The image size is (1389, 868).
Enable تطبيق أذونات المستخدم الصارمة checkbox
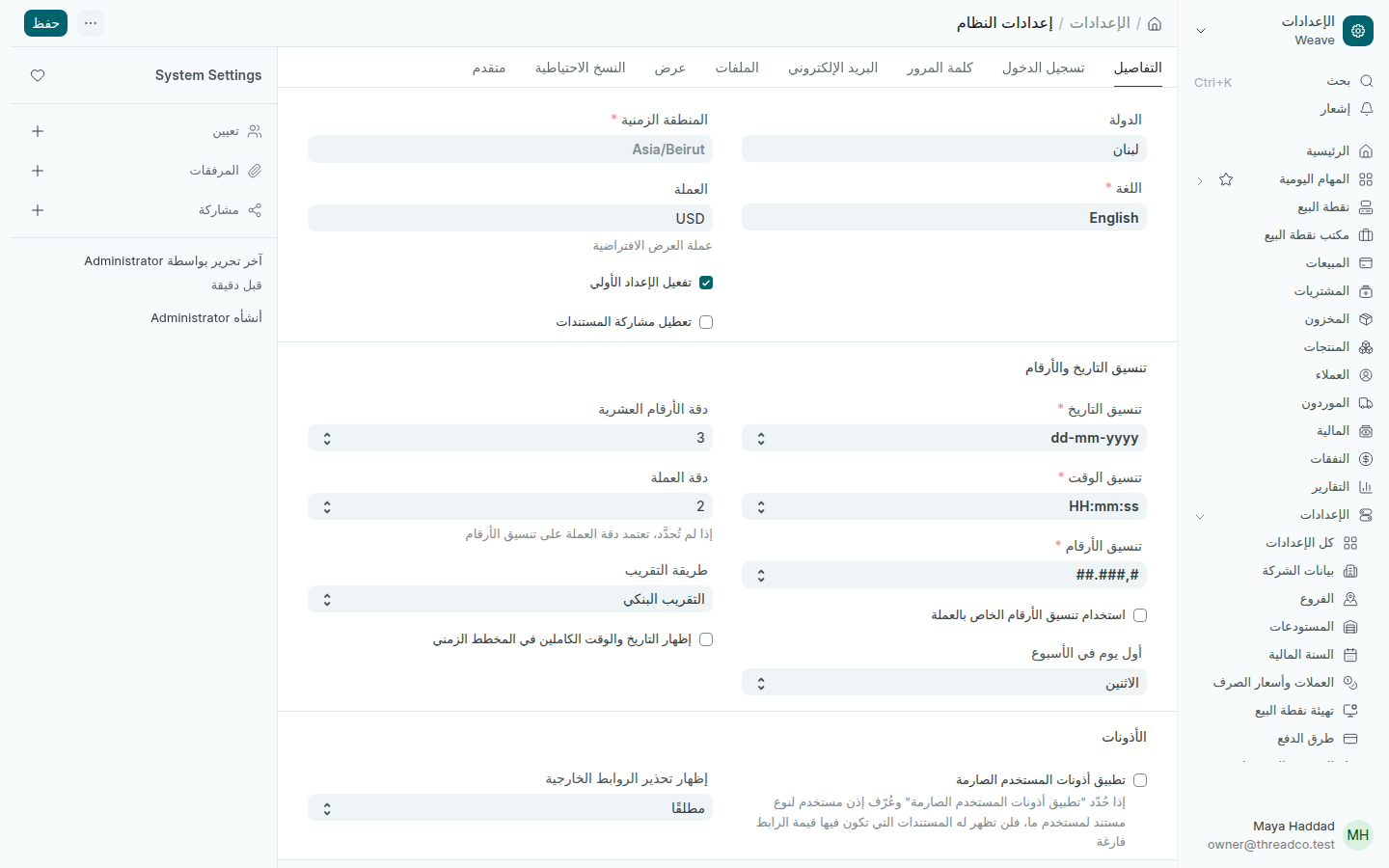pyautogui.click(x=1140, y=780)
